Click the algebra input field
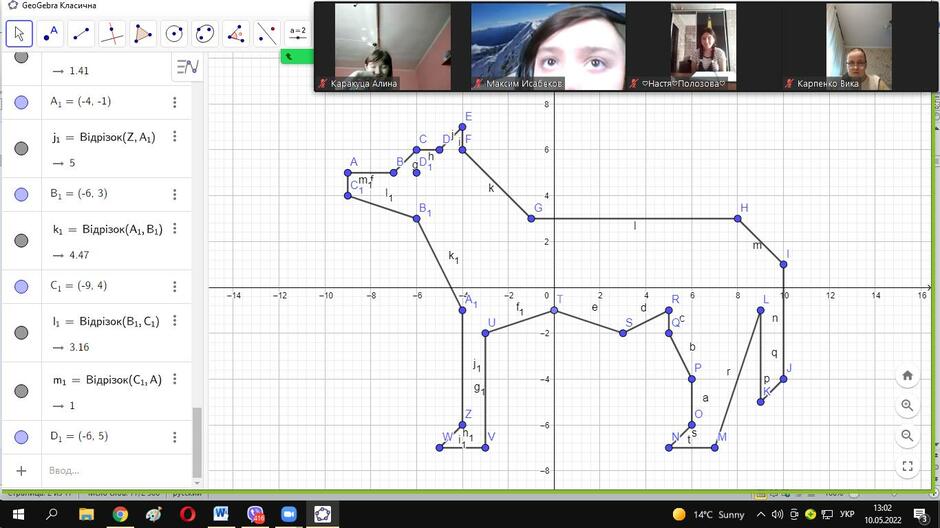Screen dimensions: 940x528 [x=117, y=470]
